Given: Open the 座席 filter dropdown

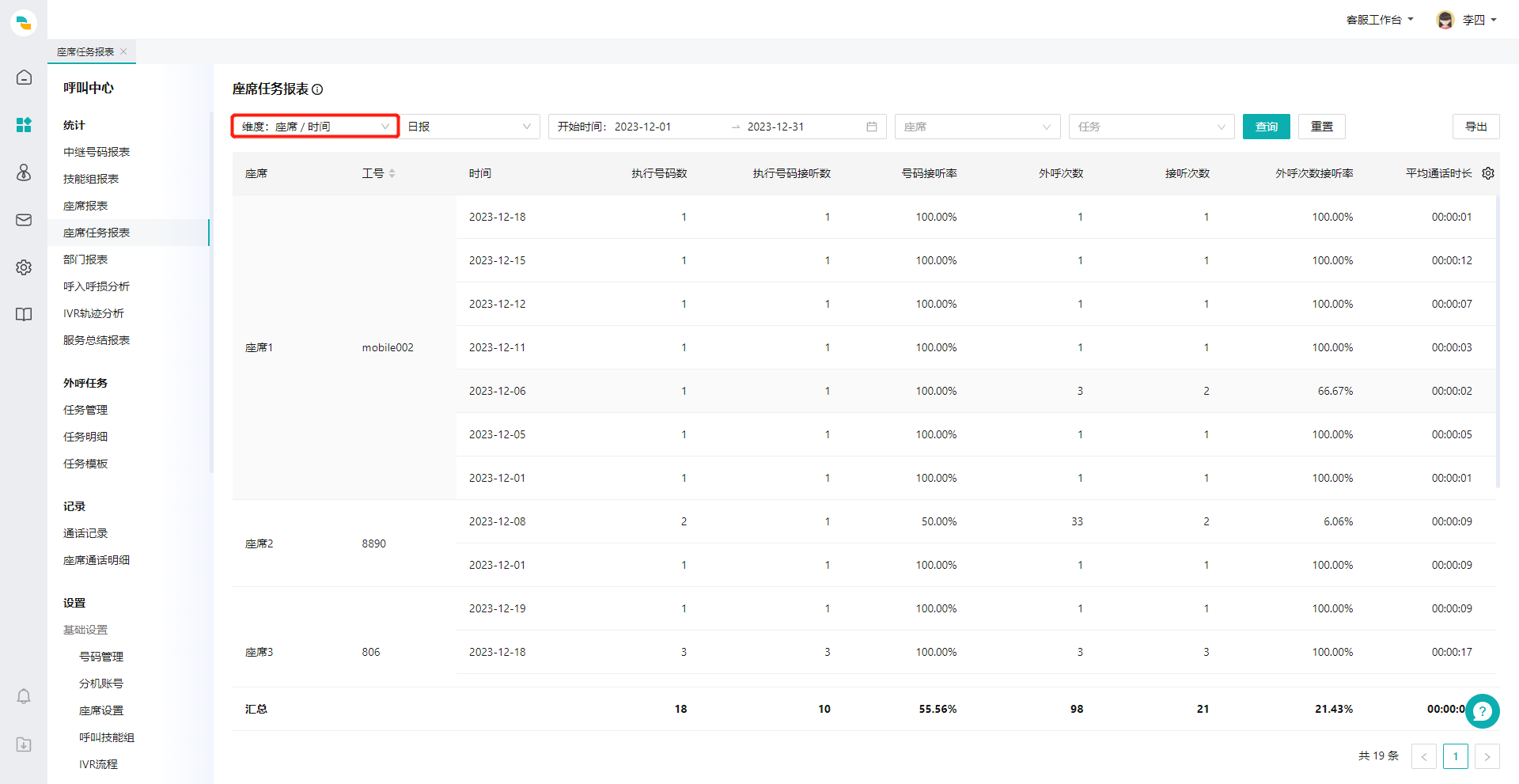Looking at the screenshot, I should (977, 127).
